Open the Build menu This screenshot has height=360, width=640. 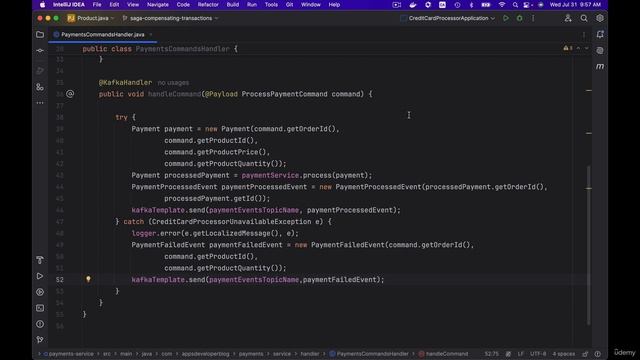tap(233, 4)
